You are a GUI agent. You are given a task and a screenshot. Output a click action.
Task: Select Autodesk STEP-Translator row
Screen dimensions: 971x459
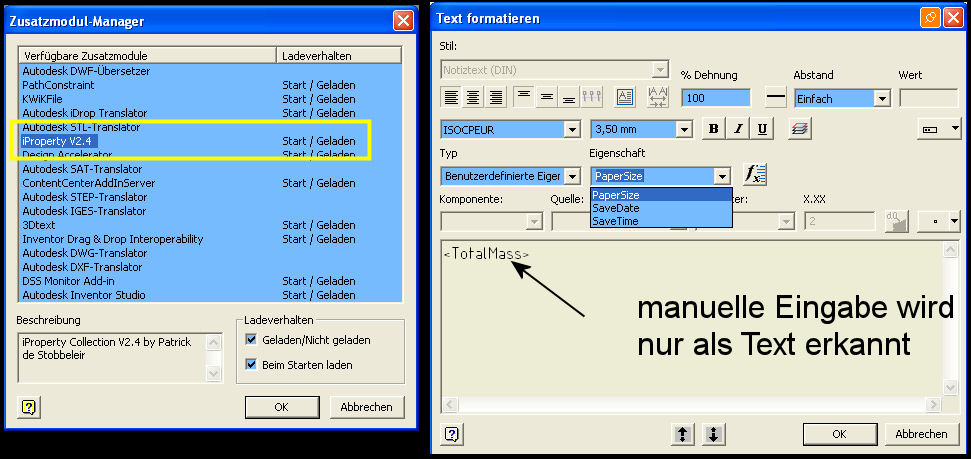211,197
